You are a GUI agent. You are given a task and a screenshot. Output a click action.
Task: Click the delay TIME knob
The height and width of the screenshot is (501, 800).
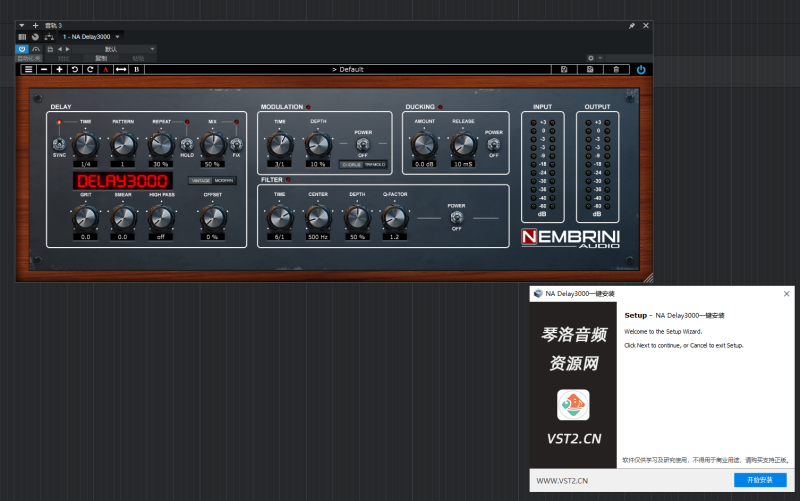point(86,145)
